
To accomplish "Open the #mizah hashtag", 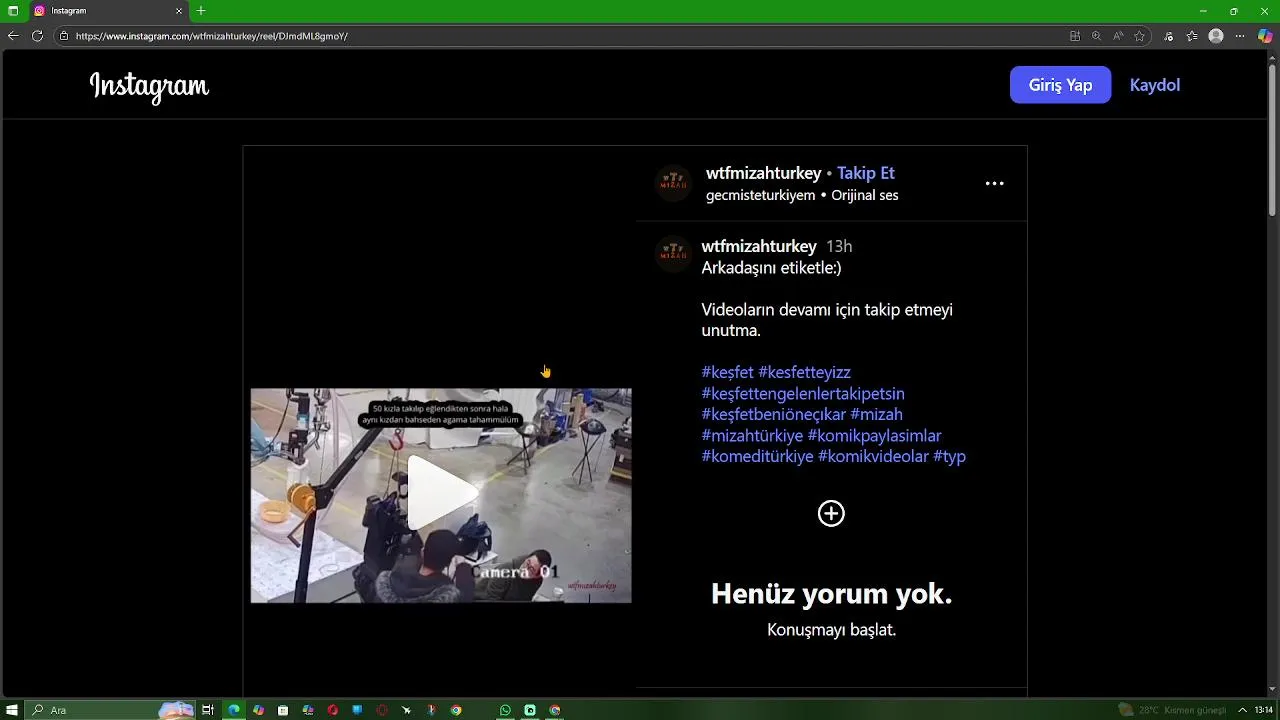I will click(x=876, y=414).
